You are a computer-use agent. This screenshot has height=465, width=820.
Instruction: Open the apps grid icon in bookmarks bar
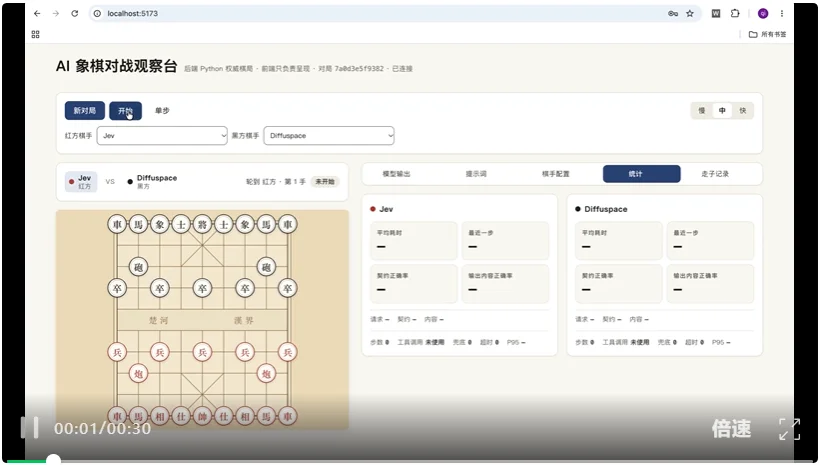click(x=36, y=35)
